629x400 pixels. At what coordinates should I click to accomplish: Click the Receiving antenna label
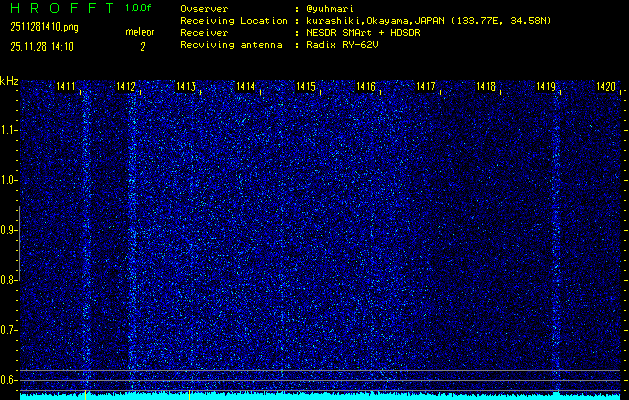coord(231,45)
